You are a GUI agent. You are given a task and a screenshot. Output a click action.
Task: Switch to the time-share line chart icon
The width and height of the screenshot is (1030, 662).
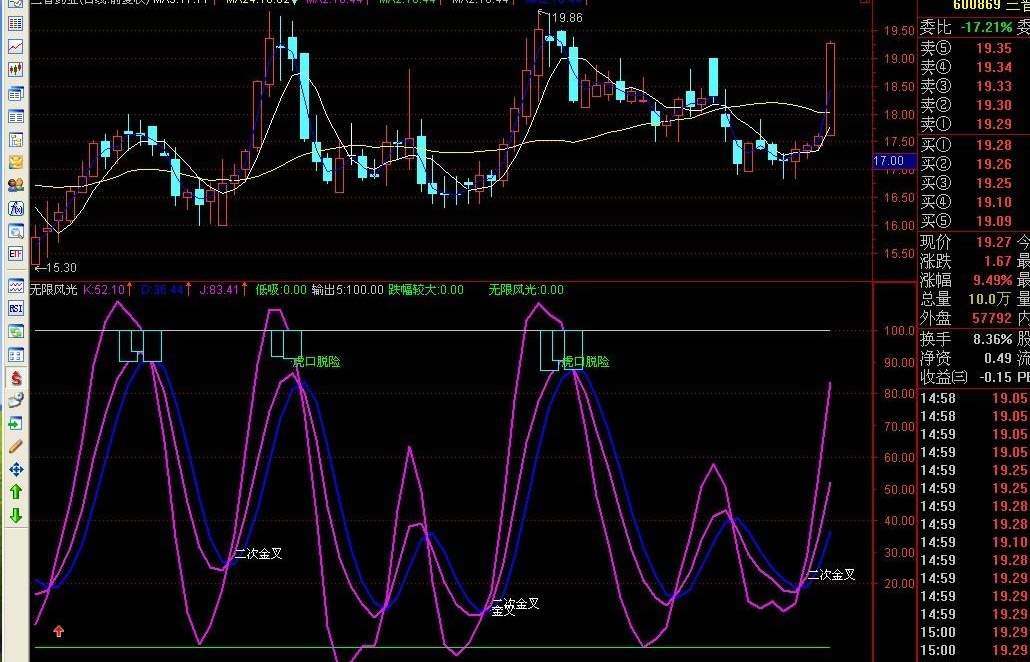(x=15, y=47)
